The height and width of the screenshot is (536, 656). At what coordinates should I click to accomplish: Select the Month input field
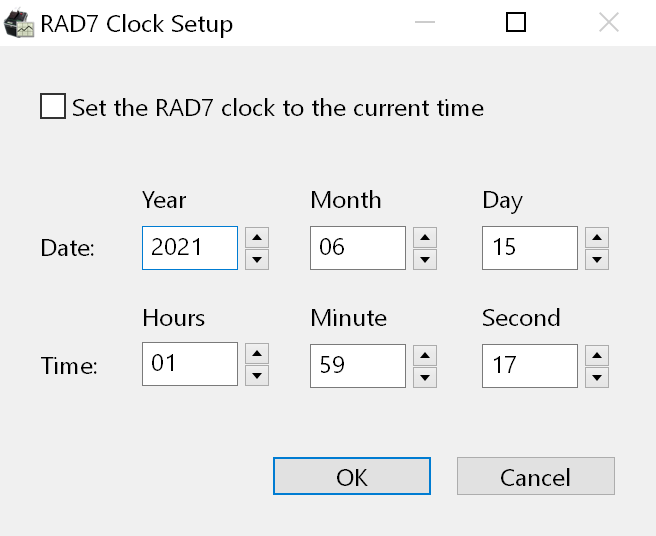358,248
